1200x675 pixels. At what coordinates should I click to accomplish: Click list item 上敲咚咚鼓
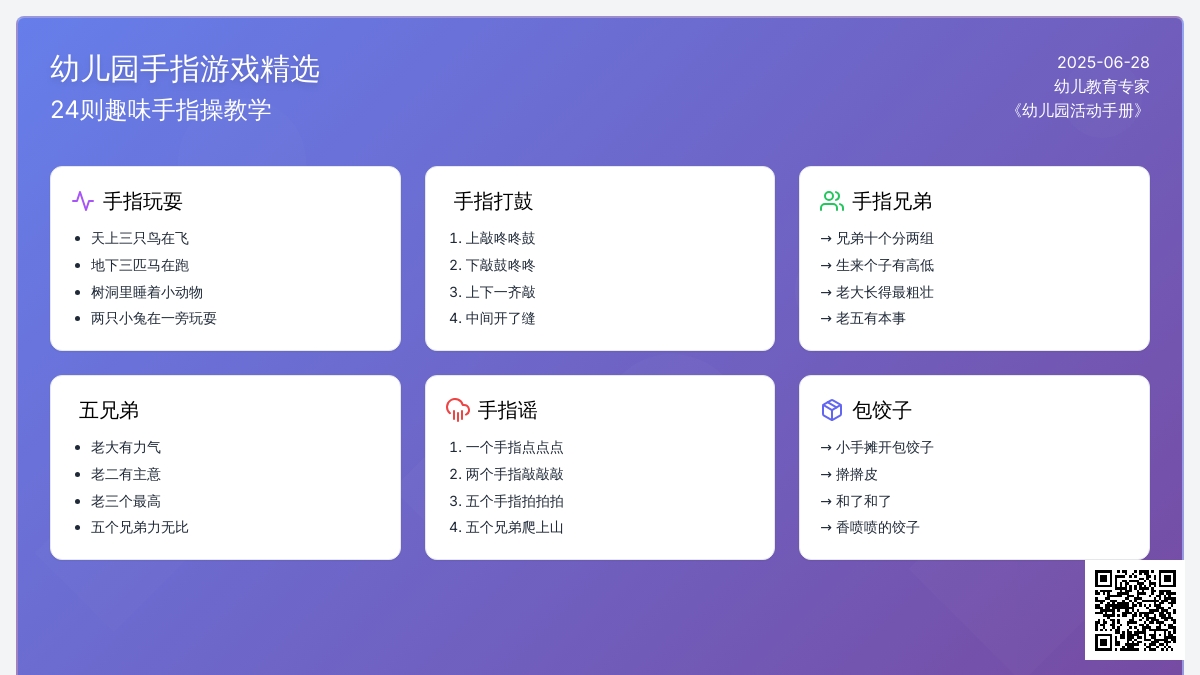point(500,238)
